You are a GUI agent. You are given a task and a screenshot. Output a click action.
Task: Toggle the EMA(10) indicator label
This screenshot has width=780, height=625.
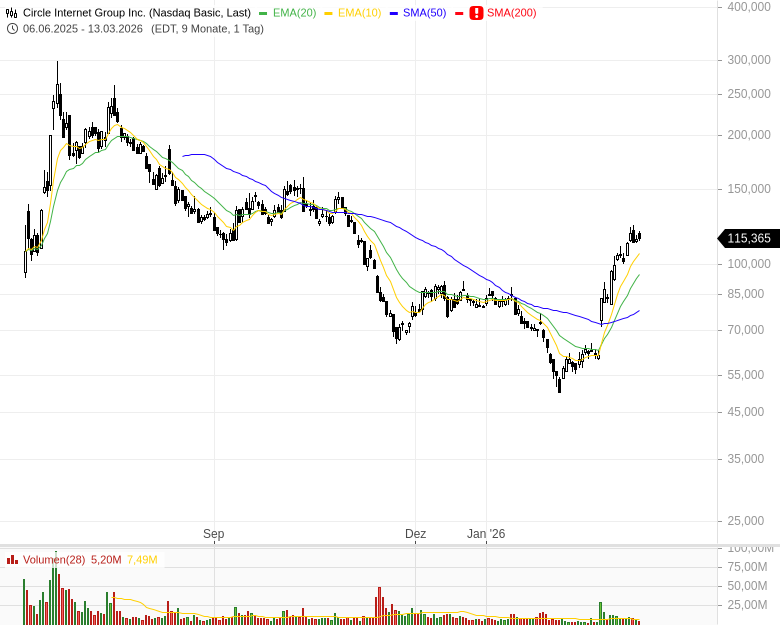click(x=359, y=13)
